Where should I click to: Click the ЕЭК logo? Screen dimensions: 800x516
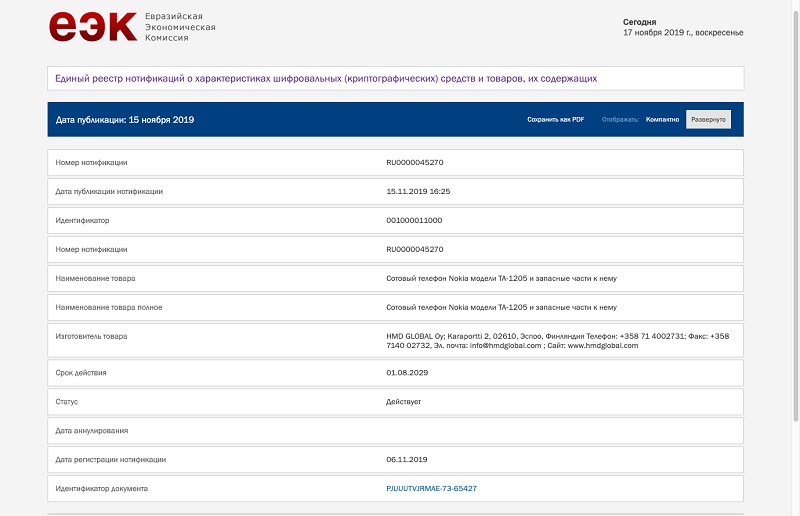pos(92,25)
